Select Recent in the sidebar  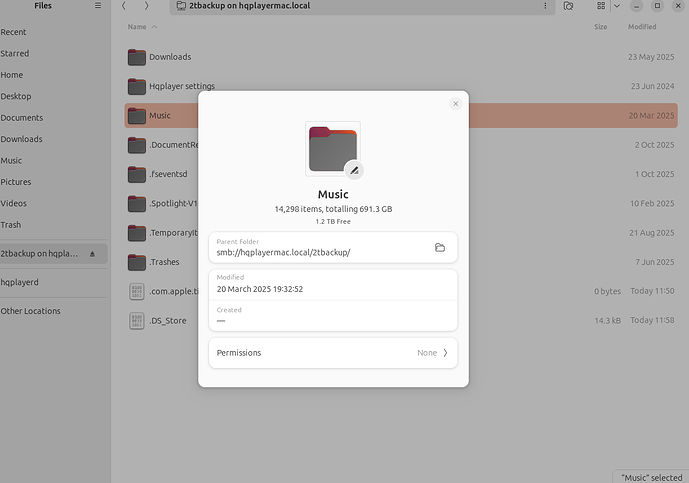(x=13, y=32)
